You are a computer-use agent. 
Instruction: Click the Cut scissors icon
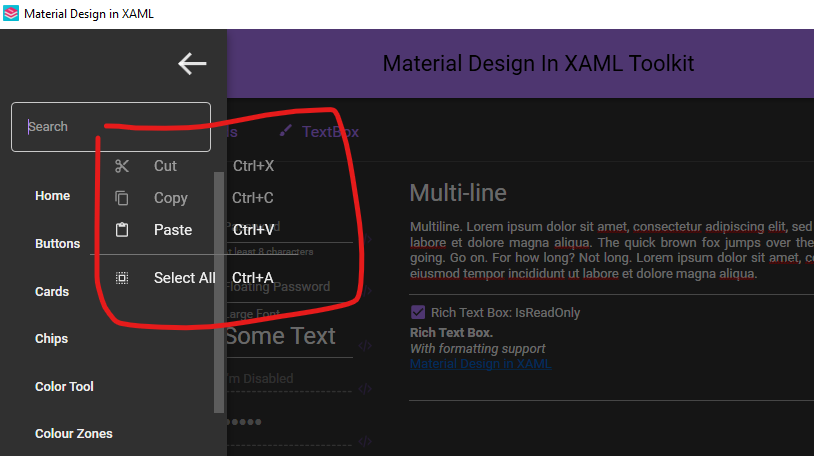pyautogui.click(x=122, y=166)
